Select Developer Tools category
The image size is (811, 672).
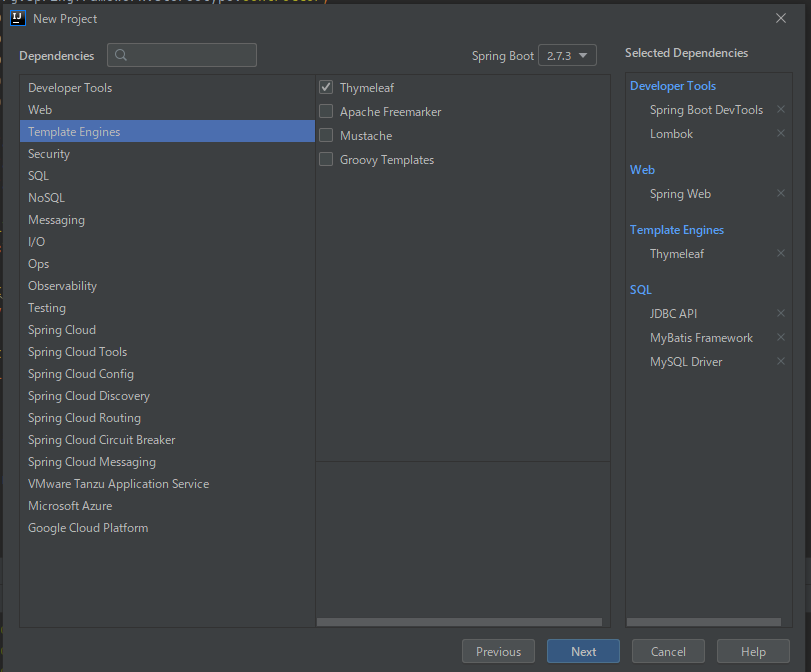(167, 88)
